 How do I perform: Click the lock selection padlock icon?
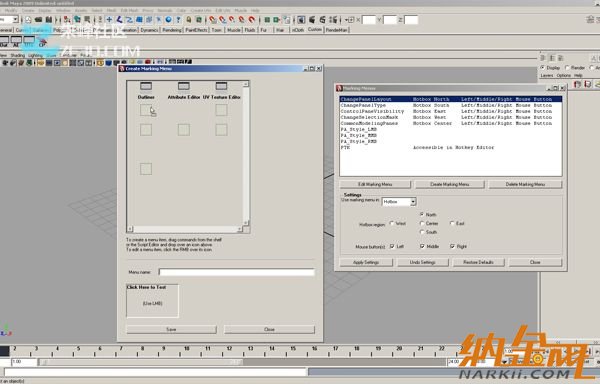189,20
